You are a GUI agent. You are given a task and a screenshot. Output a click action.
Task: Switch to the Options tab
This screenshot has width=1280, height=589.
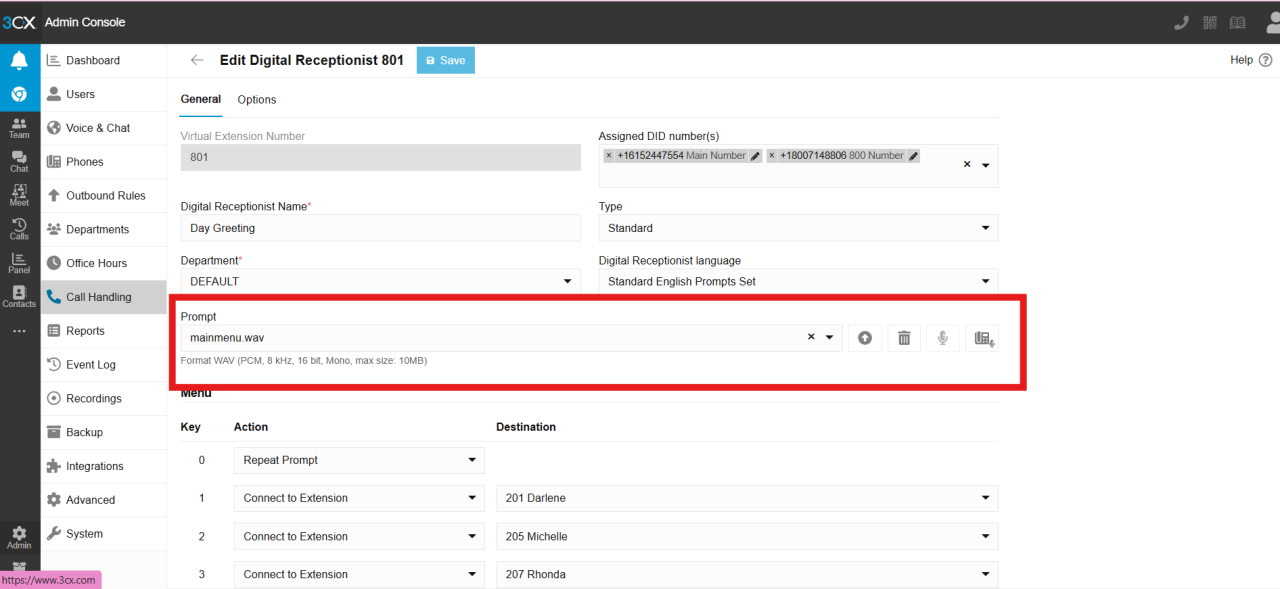point(256,99)
